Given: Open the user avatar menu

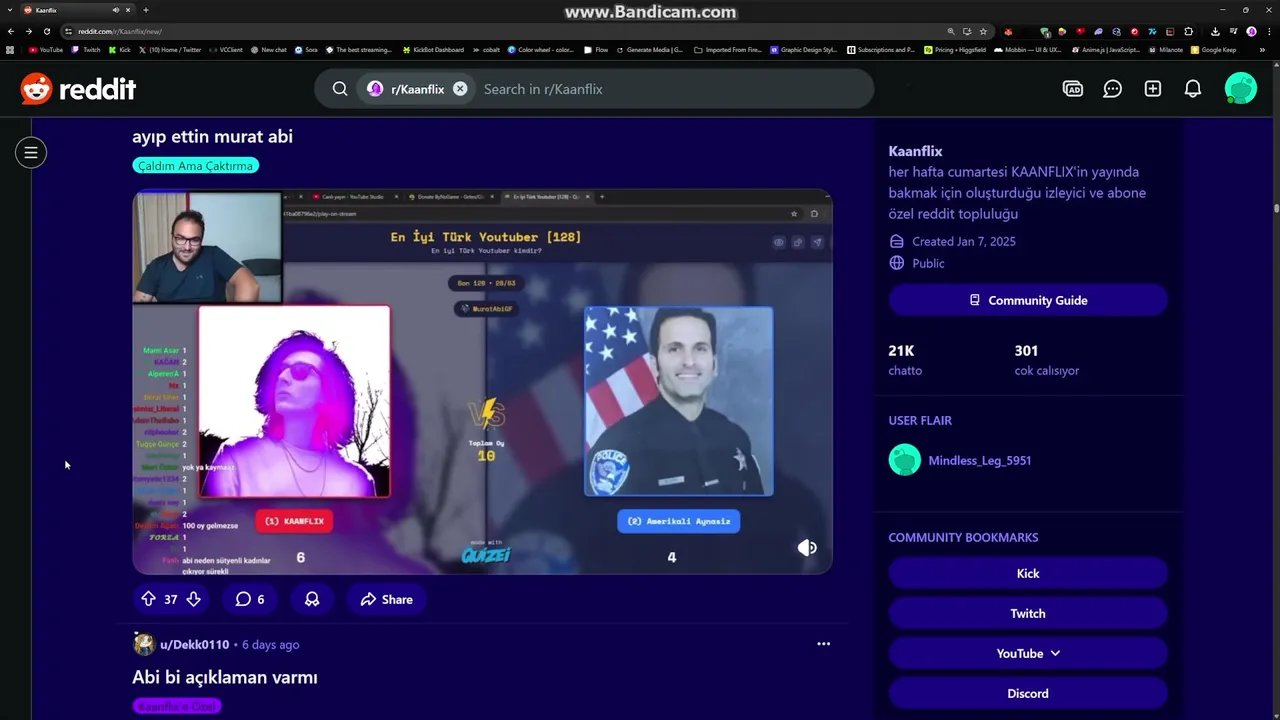Looking at the screenshot, I should [x=1241, y=89].
